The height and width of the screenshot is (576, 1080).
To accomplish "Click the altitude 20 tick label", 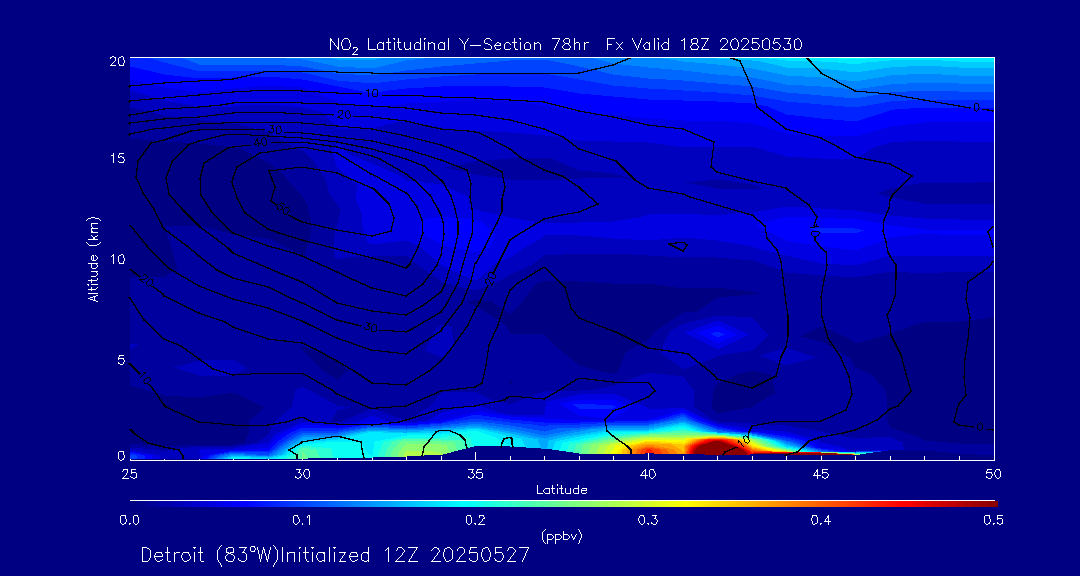I will coord(116,61).
